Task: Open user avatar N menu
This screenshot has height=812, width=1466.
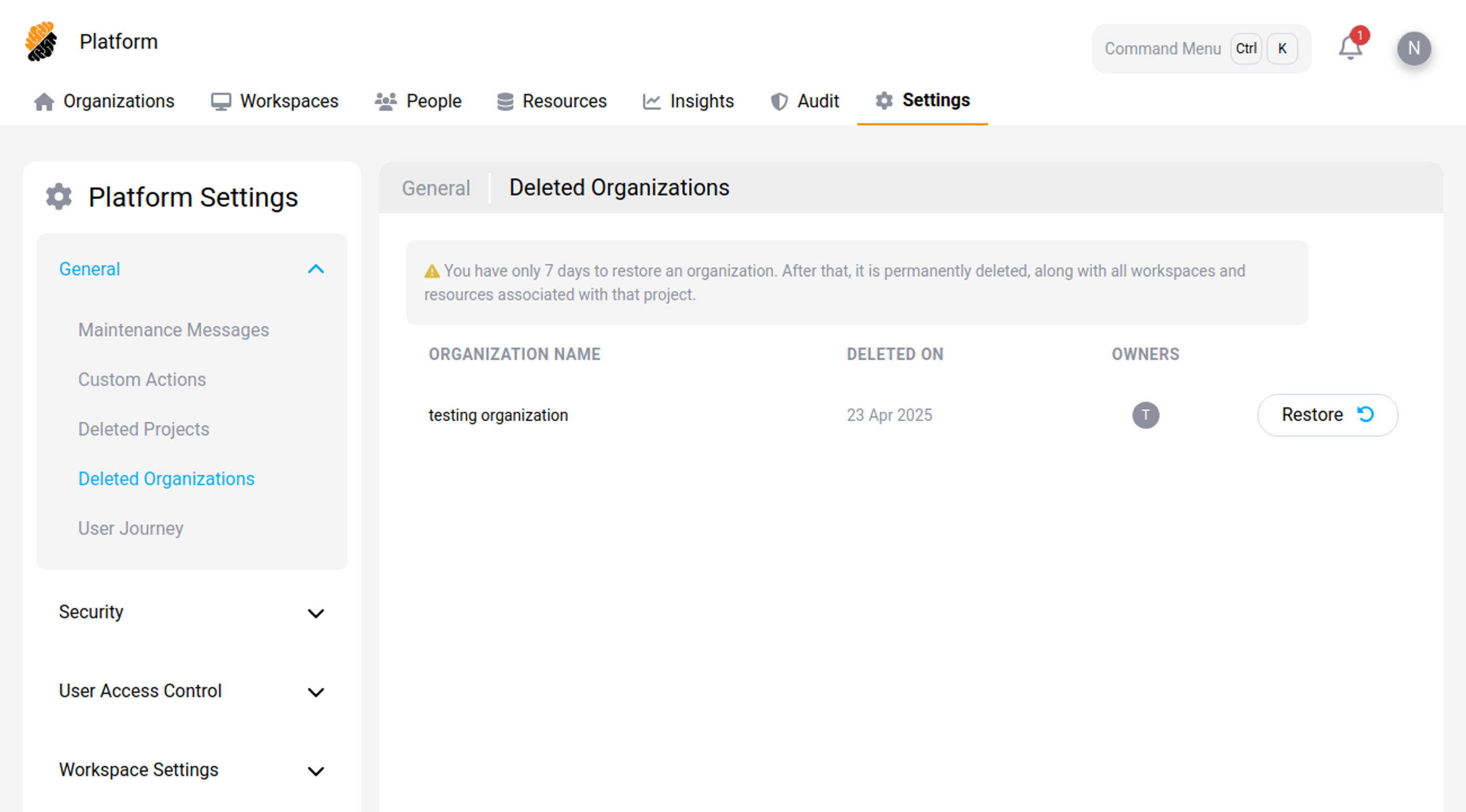Action: [1413, 48]
